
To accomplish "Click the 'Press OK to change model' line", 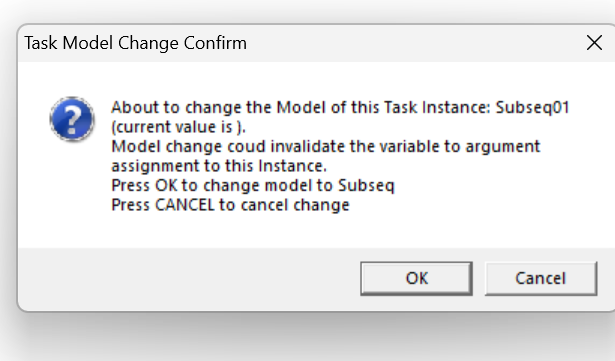I will tap(253, 186).
